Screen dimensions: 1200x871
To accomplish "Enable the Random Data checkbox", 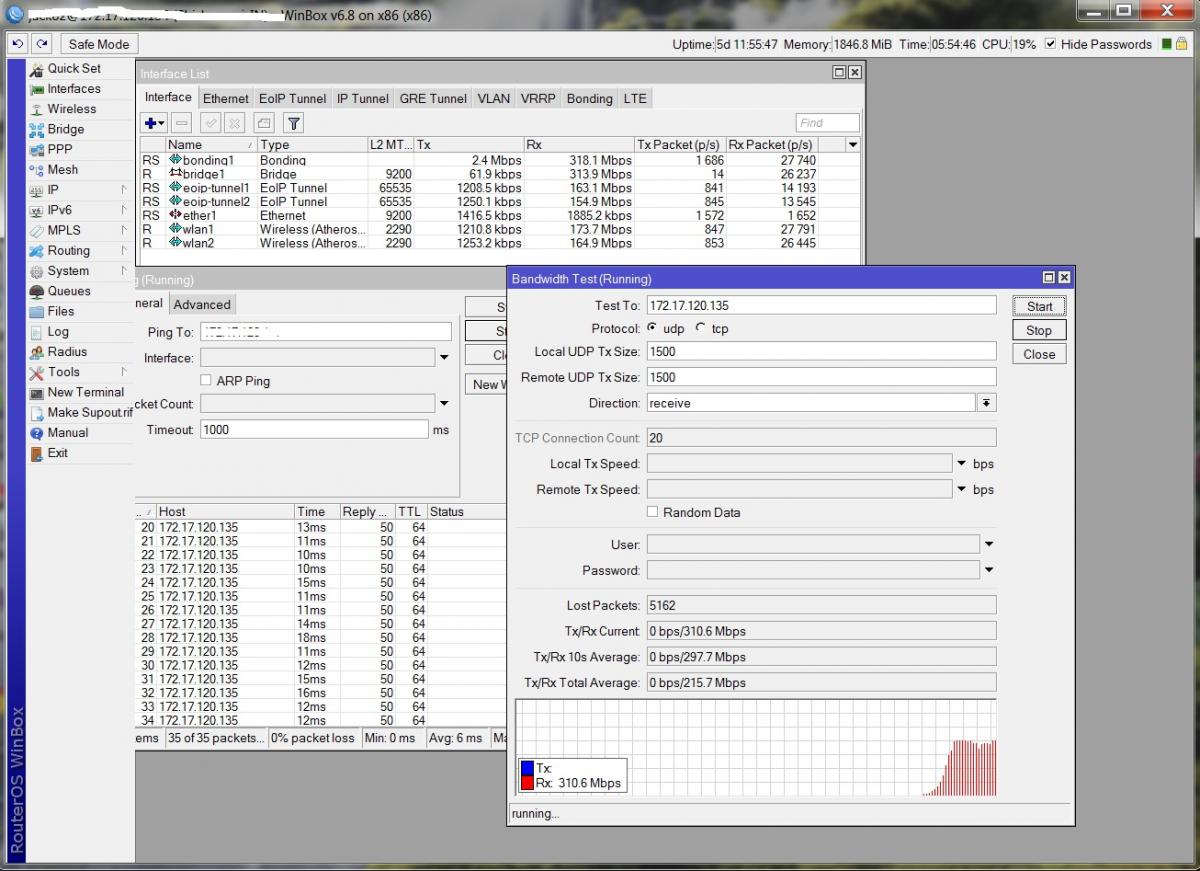I will click(653, 512).
